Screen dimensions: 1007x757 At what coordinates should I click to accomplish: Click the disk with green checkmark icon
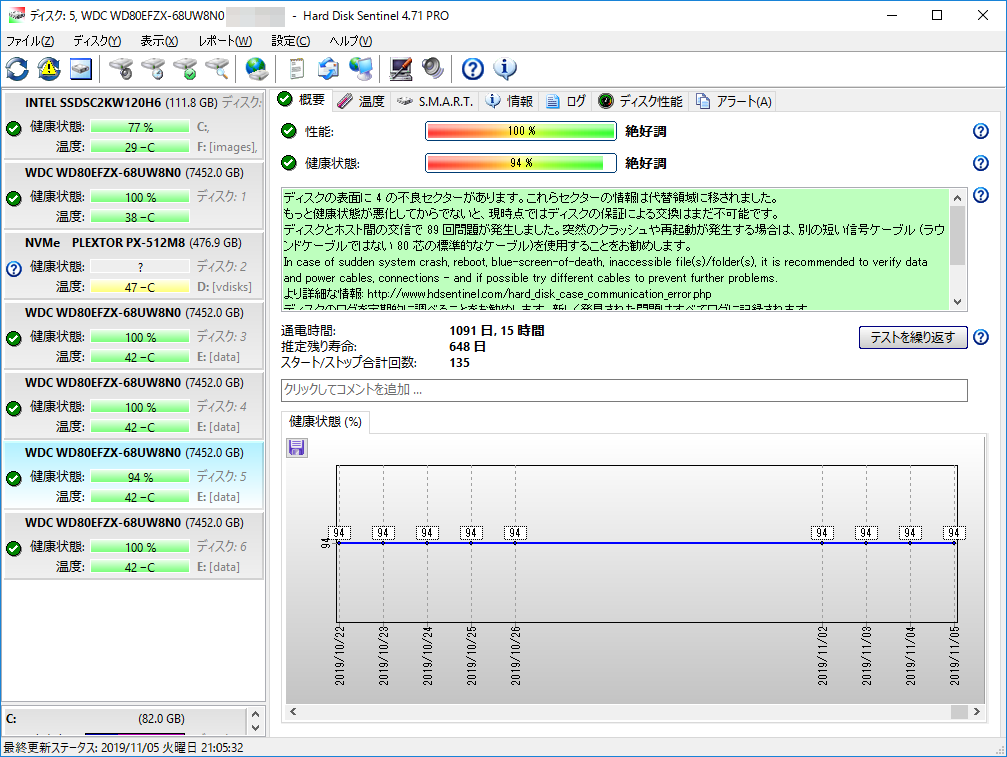(x=185, y=69)
